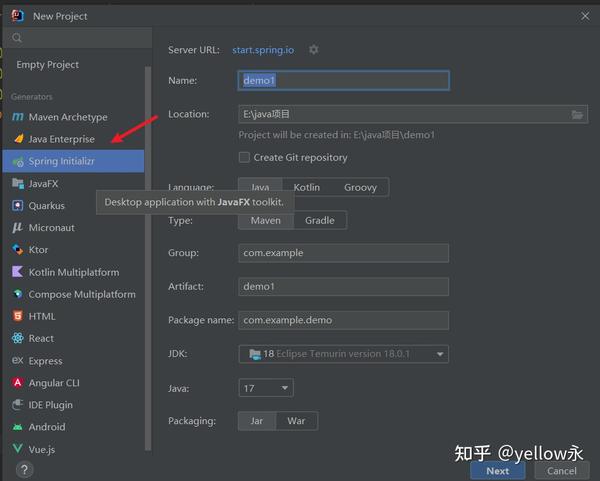The image size is (600, 481).
Task: Select the Android generator icon
Action: [18, 427]
